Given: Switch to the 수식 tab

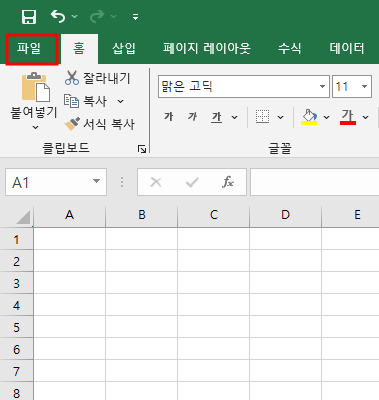Looking at the screenshot, I should point(289,49).
